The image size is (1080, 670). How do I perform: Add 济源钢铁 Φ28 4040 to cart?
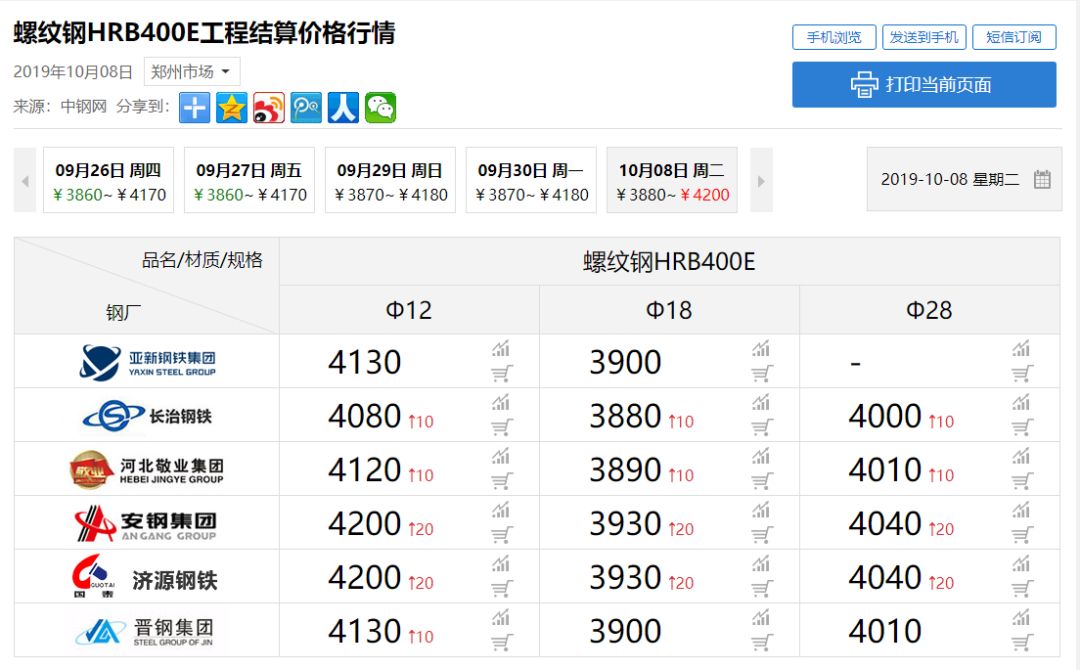click(x=1021, y=589)
